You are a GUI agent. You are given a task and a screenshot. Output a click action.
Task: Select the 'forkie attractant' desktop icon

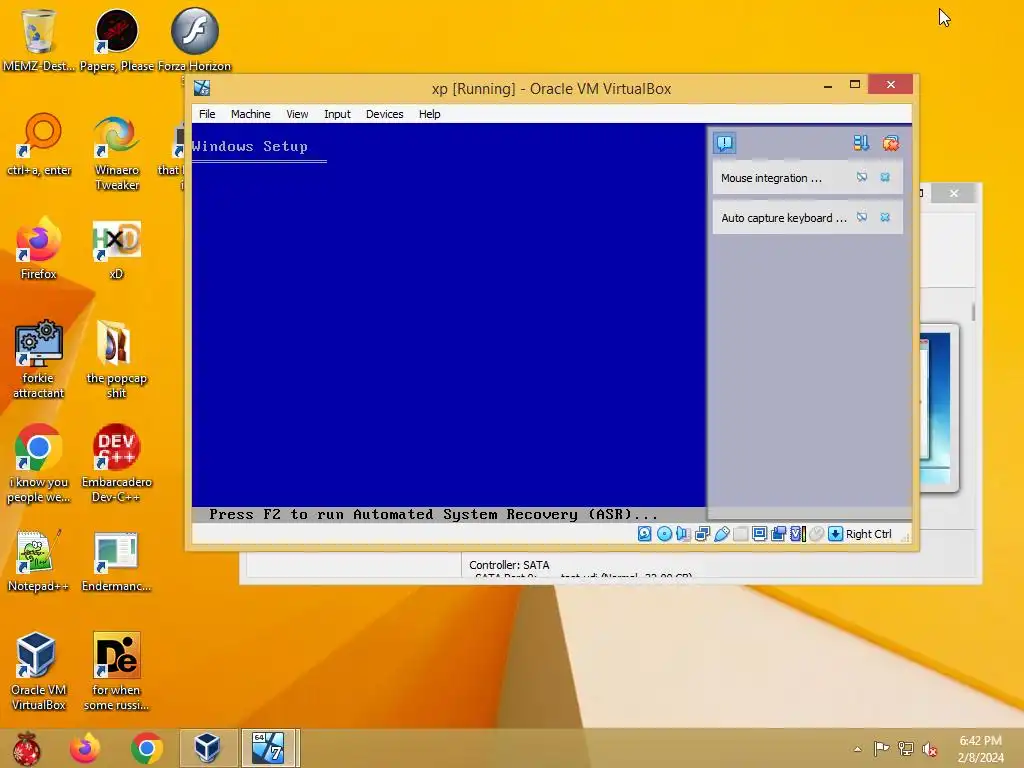pyautogui.click(x=39, y=359)
